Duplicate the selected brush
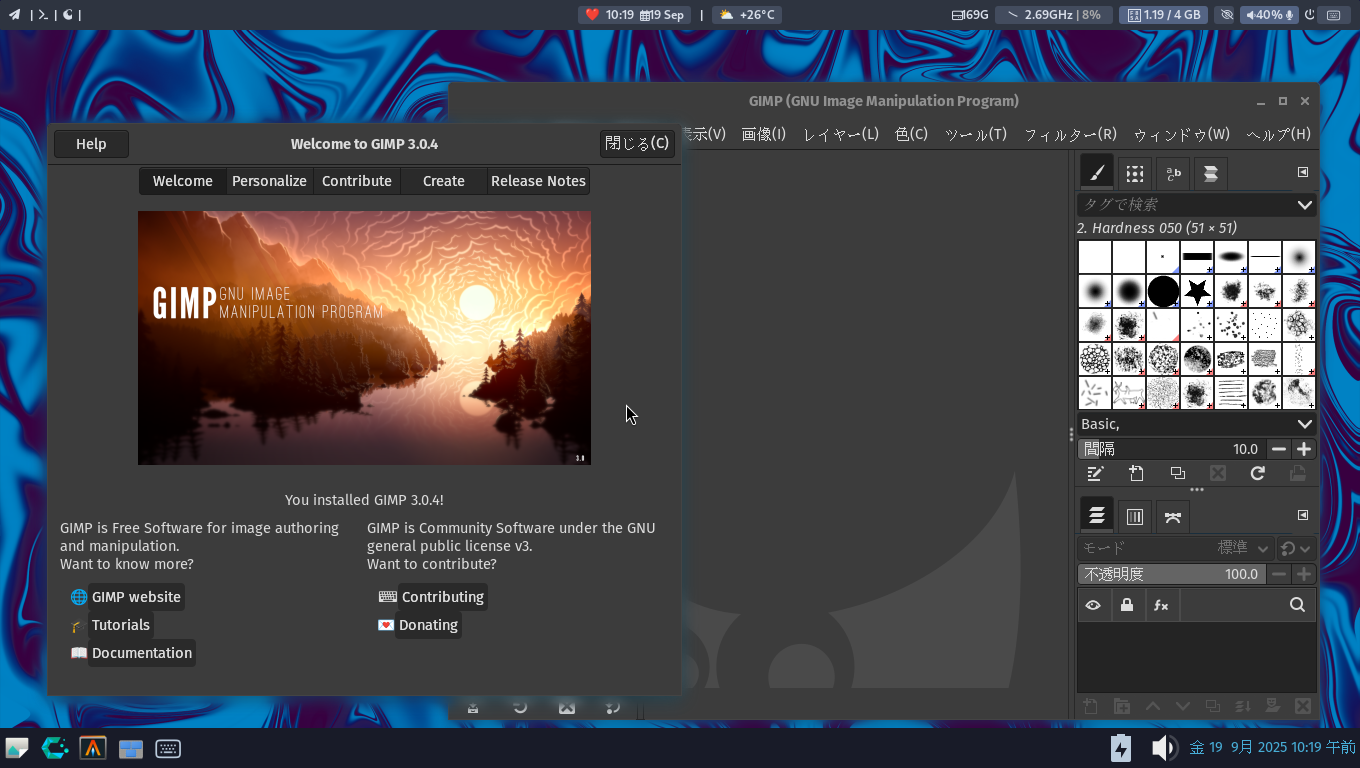 (x=1177, y=474)
